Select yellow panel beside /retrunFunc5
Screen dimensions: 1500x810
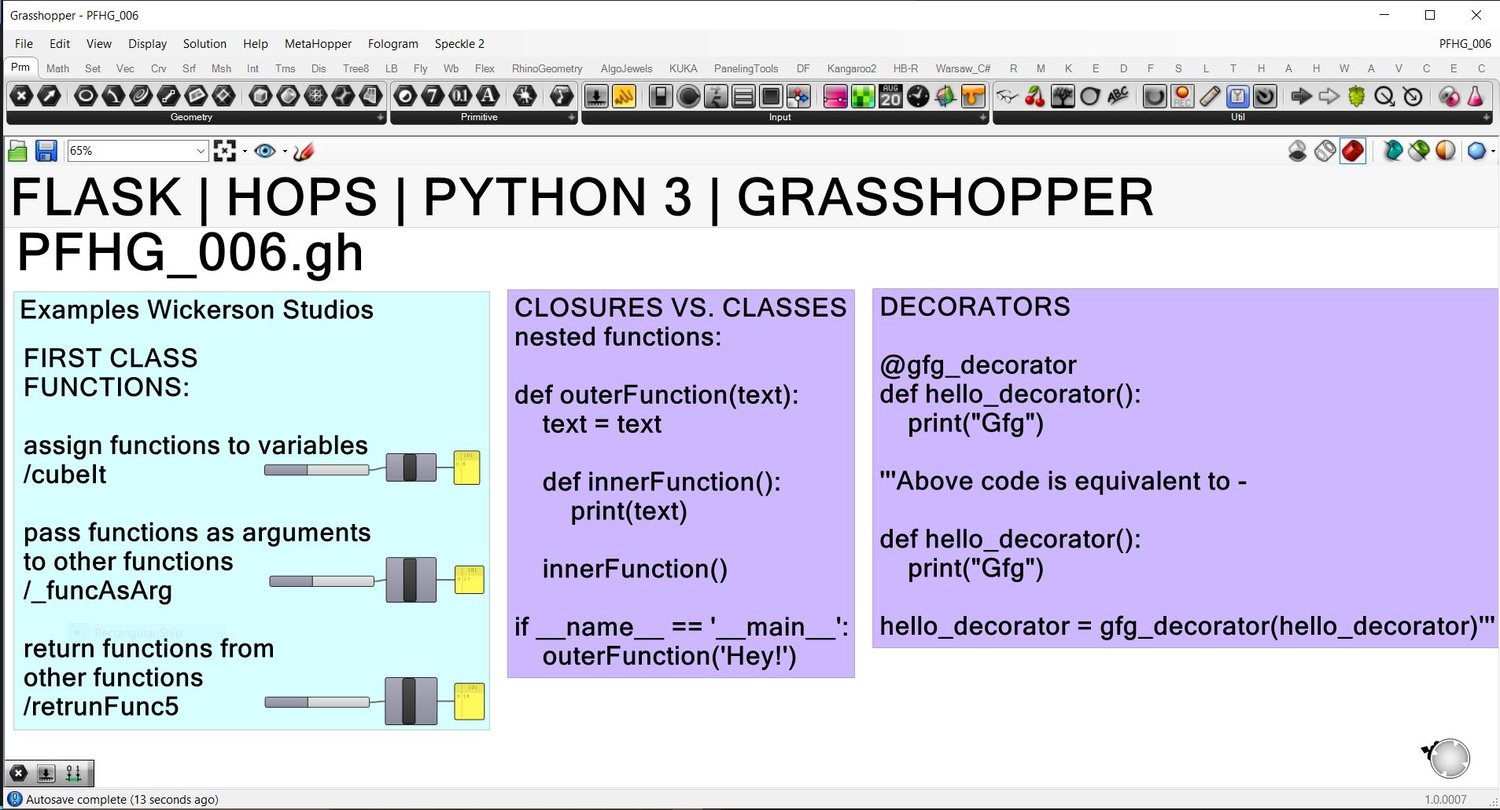click(x=470, y=701)
